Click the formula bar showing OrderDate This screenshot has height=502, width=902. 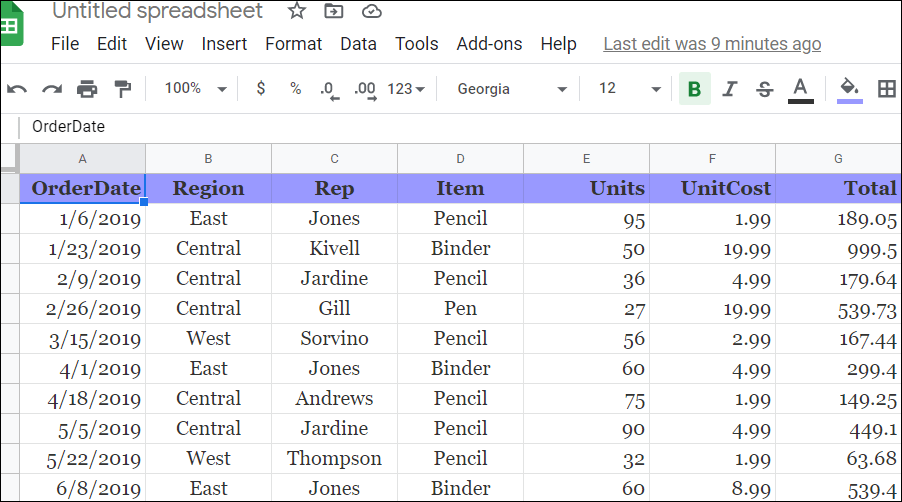[400, 127]
